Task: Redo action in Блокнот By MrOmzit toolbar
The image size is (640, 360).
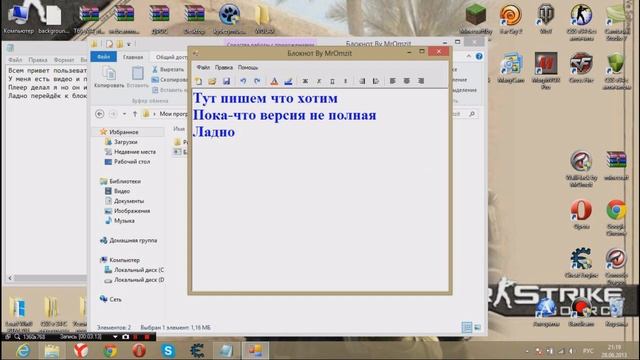Action: coord(257,81)
